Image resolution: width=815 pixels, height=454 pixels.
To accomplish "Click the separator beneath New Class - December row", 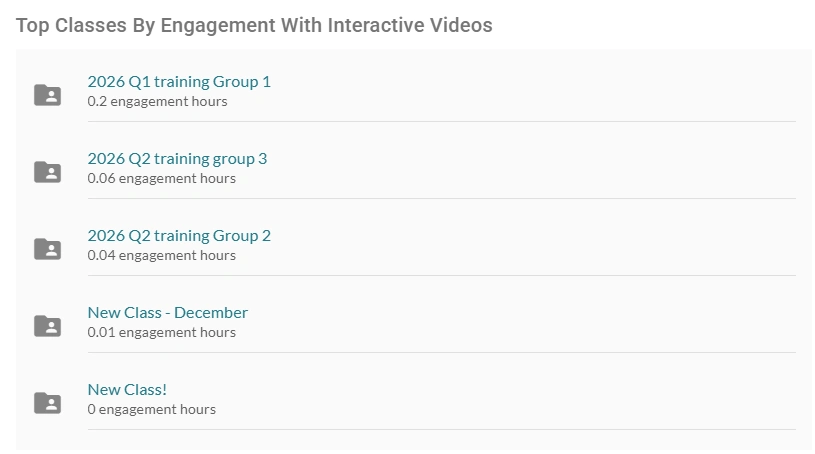I will point(441,353).
